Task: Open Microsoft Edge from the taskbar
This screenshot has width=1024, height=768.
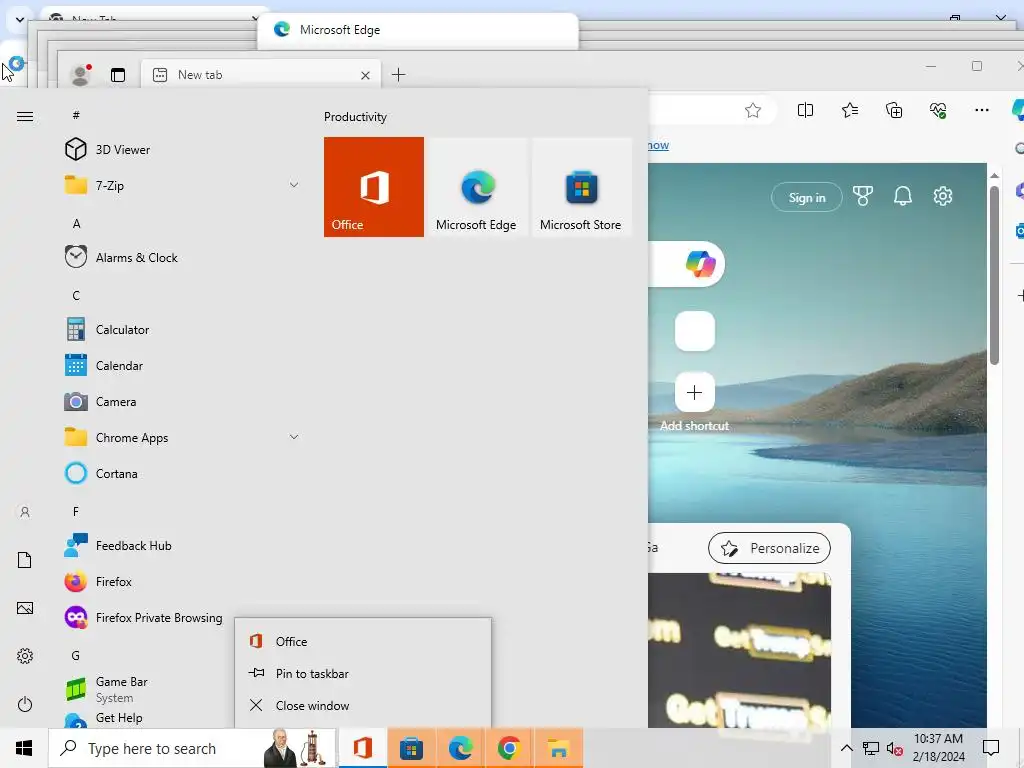Action: (x=460, y=748)
